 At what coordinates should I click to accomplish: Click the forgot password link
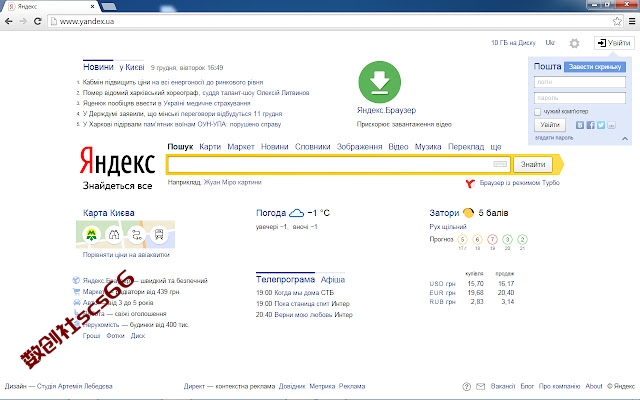(554, 138)
